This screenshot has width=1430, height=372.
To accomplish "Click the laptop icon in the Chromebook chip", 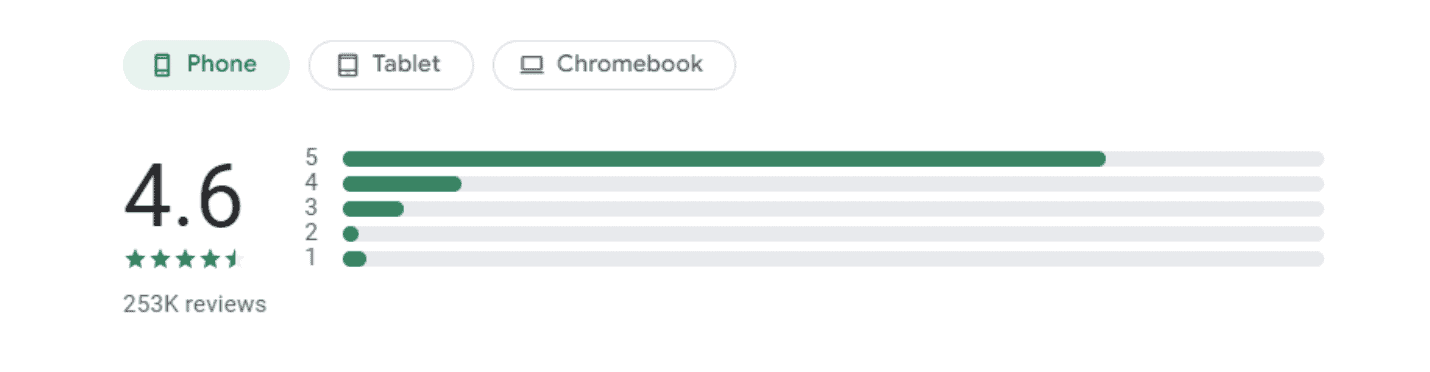I will tap(532, 65).
